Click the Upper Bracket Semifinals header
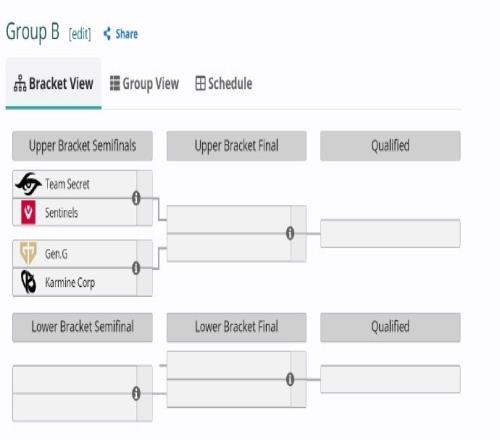Image resolution: width=500 pixels, height=440 pixels. [x=82, y=146]
